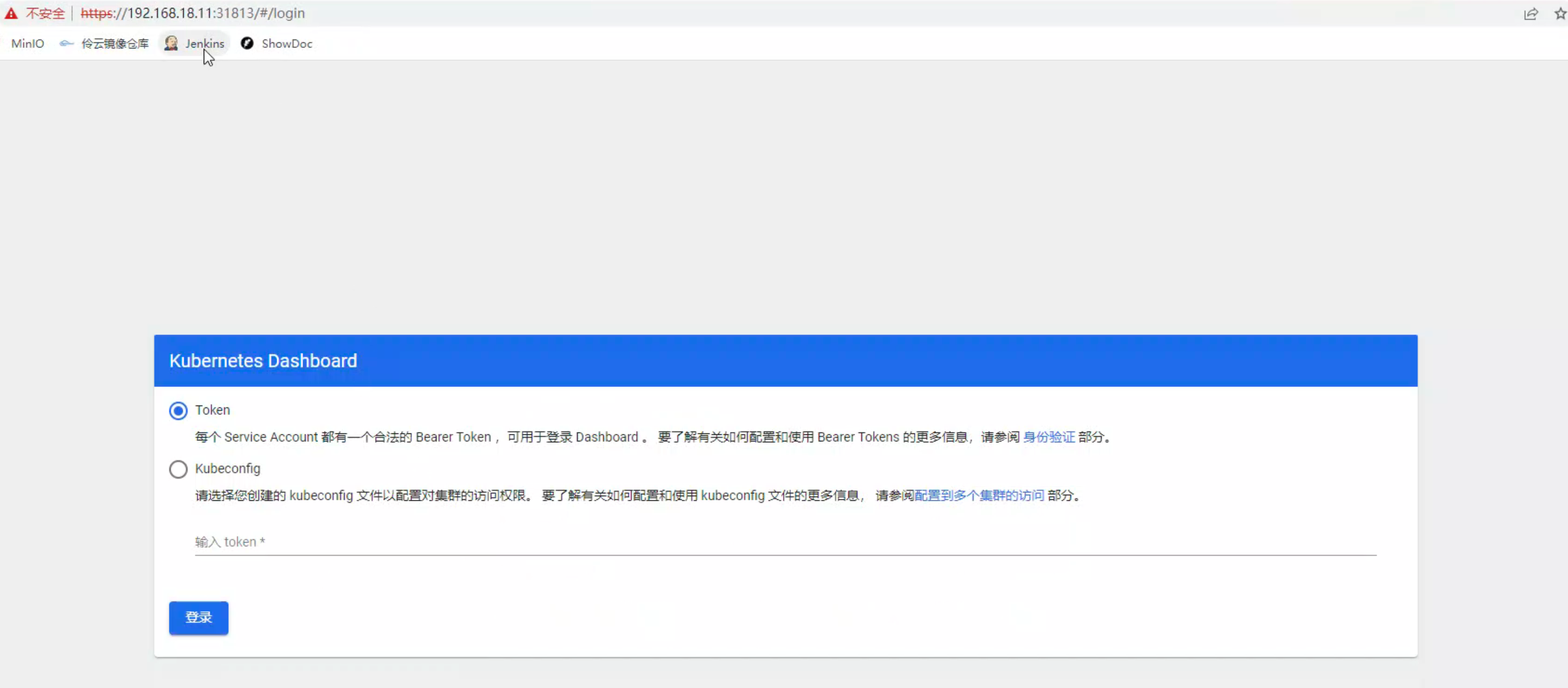
Task: Select the Kubeconfig radio button
Action: [178, 469]
